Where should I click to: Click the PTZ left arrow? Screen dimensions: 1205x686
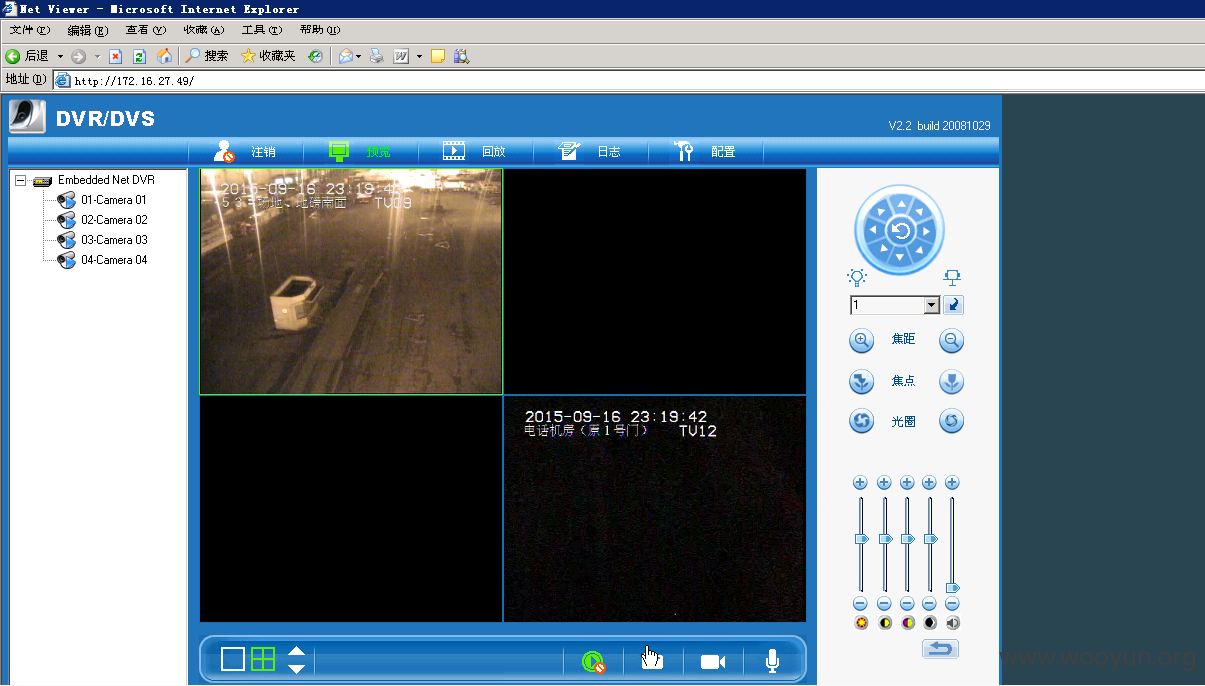[x=873, y=232]
